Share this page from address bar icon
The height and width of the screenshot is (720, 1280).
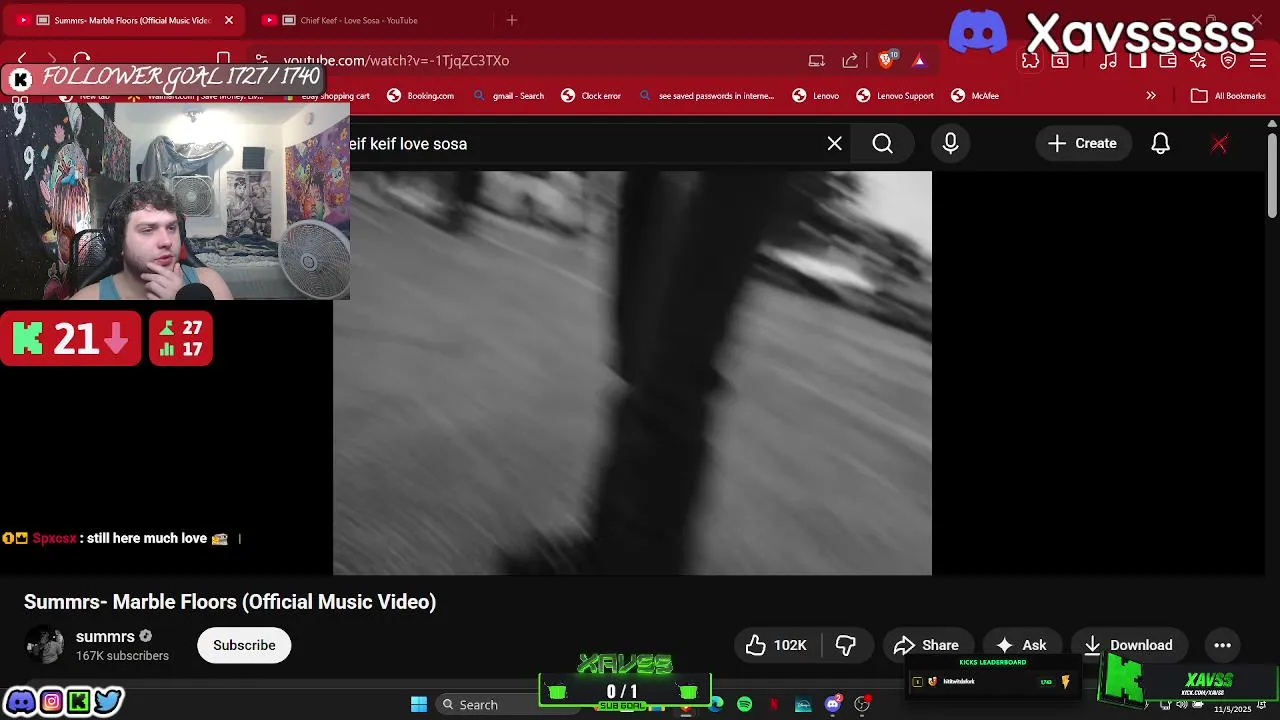tap(850, 60)
